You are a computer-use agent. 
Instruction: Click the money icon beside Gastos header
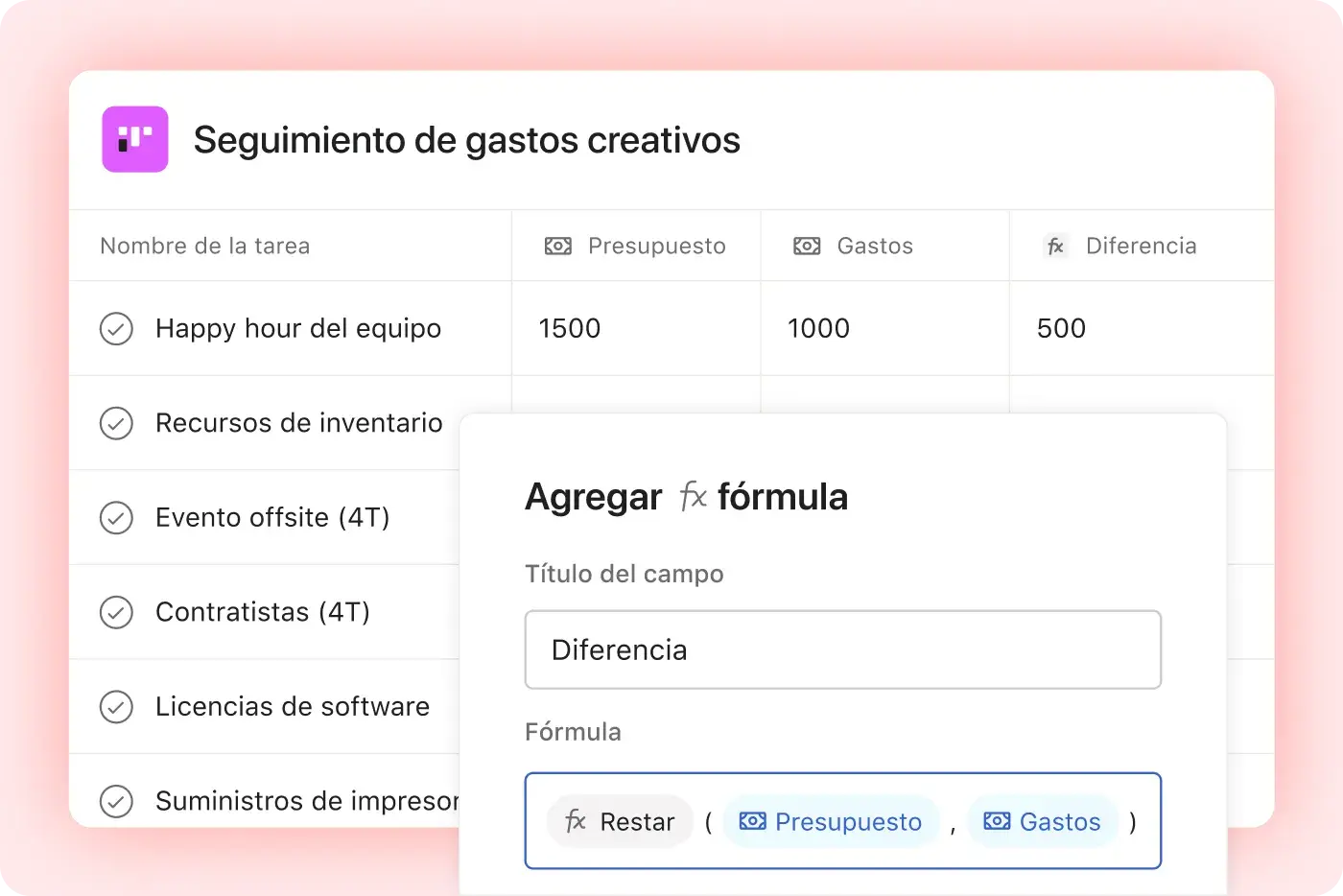click(807, 246)
